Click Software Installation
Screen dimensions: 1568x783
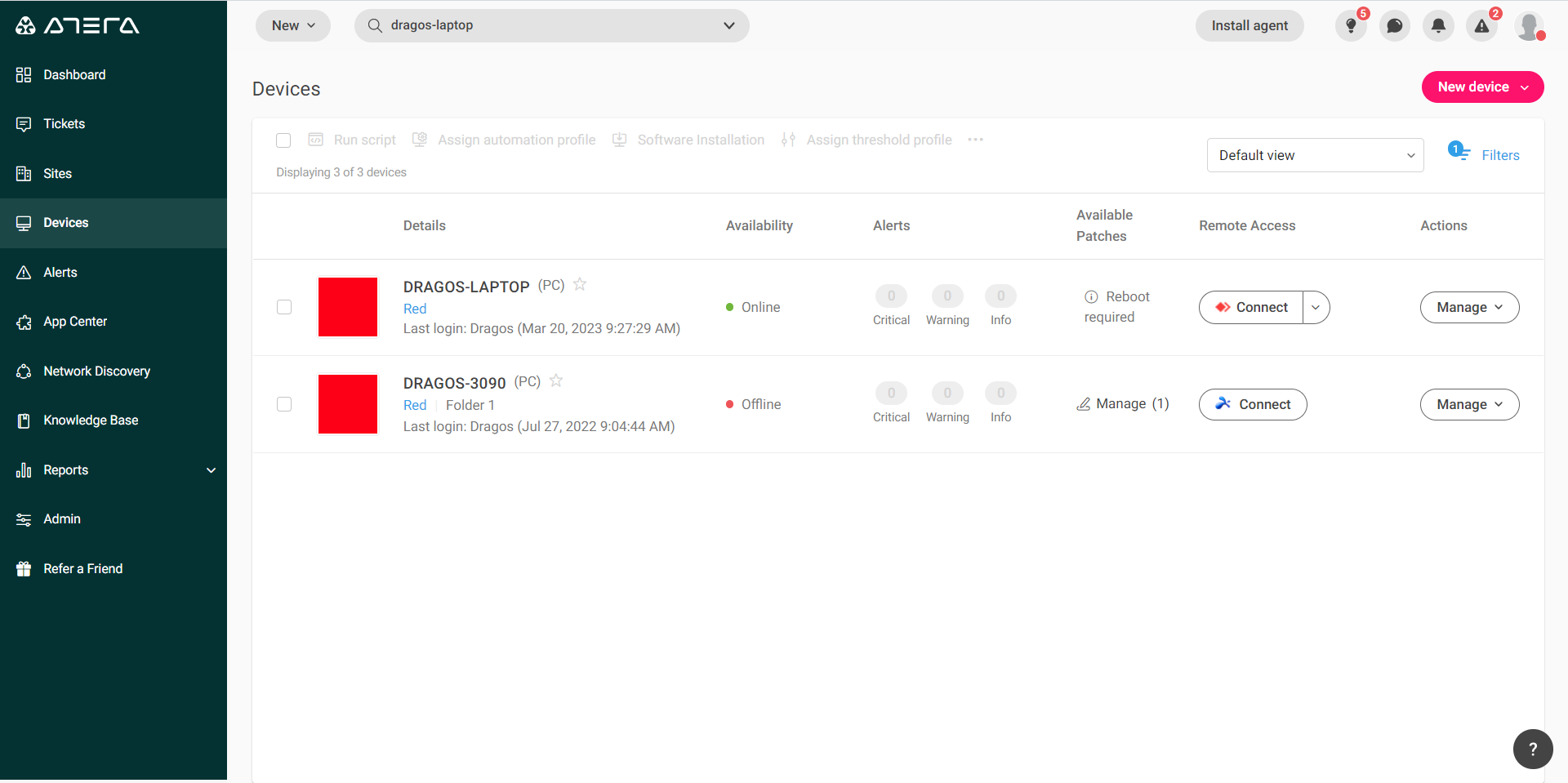click(688, 140)
